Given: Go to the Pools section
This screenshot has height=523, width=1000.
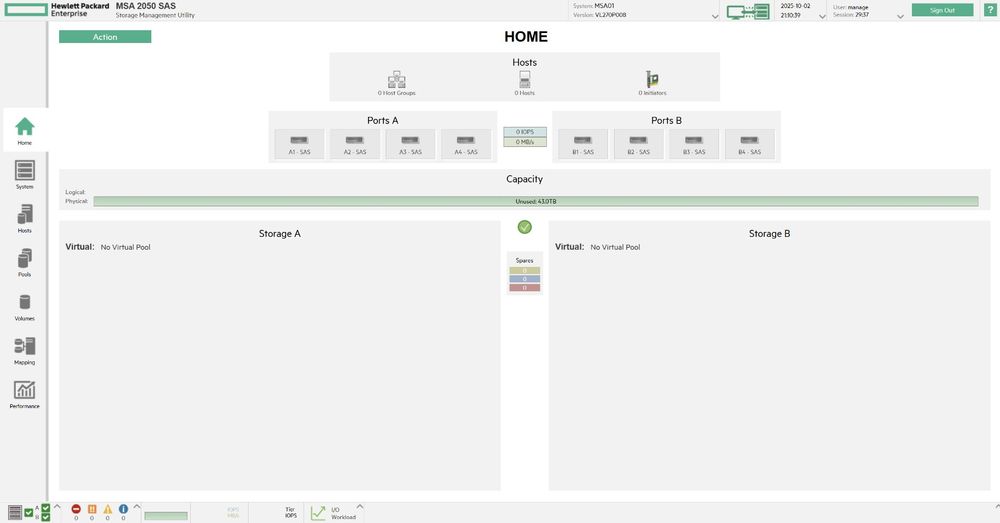Looking at the screenshot, I should click(24, 262).
